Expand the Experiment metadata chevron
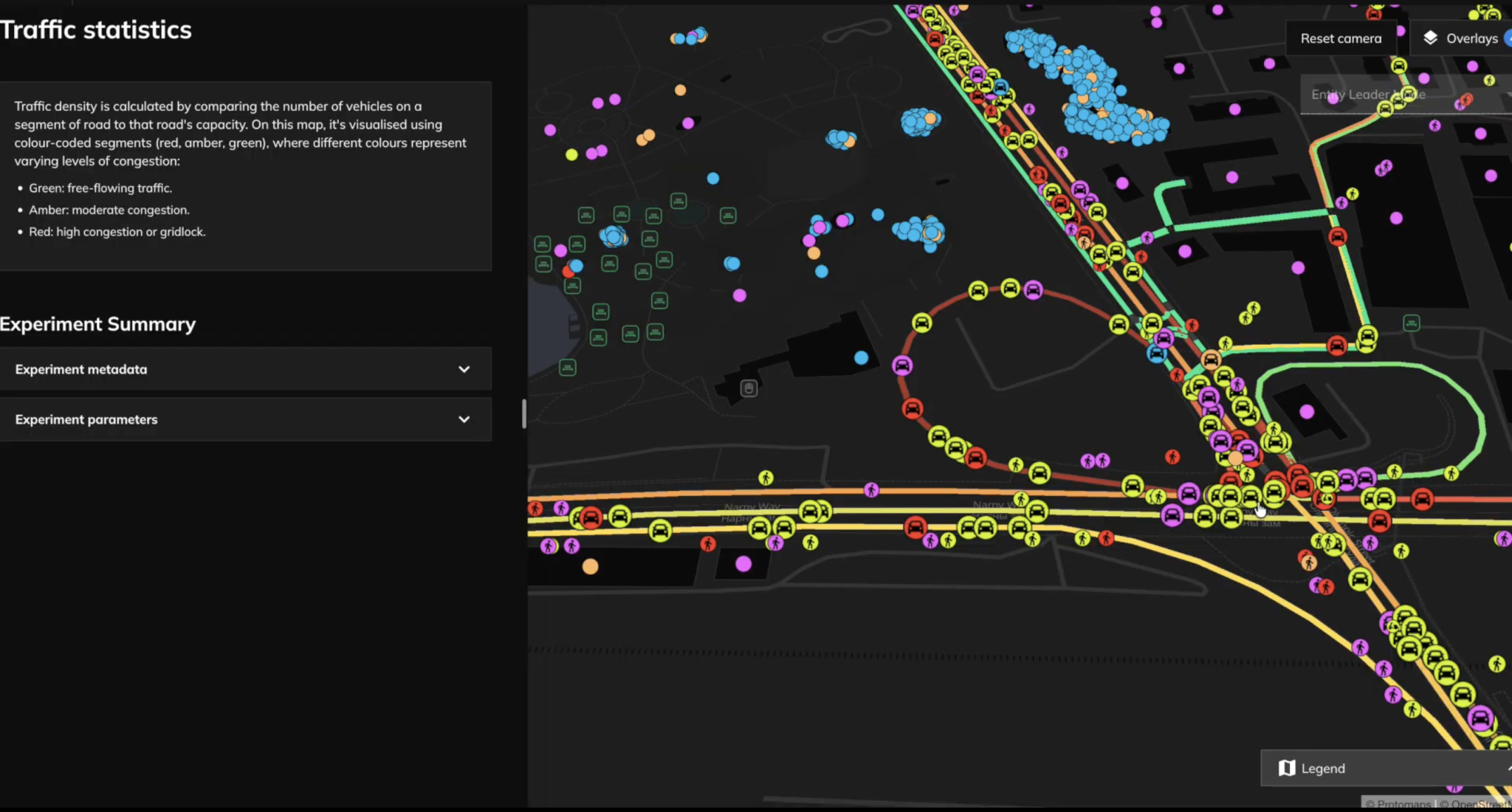This screenshot has width=1512, height=812. point(464,369)
